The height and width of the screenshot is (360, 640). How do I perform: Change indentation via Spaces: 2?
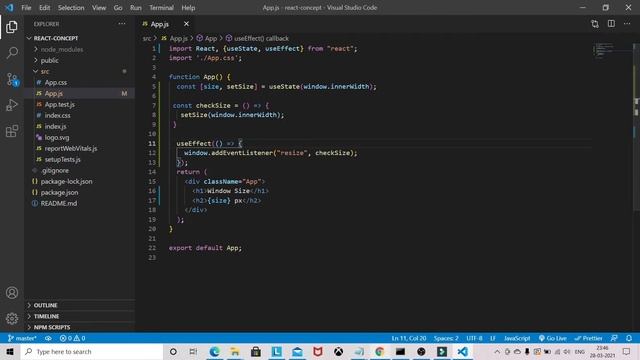[x=446, y=338]
